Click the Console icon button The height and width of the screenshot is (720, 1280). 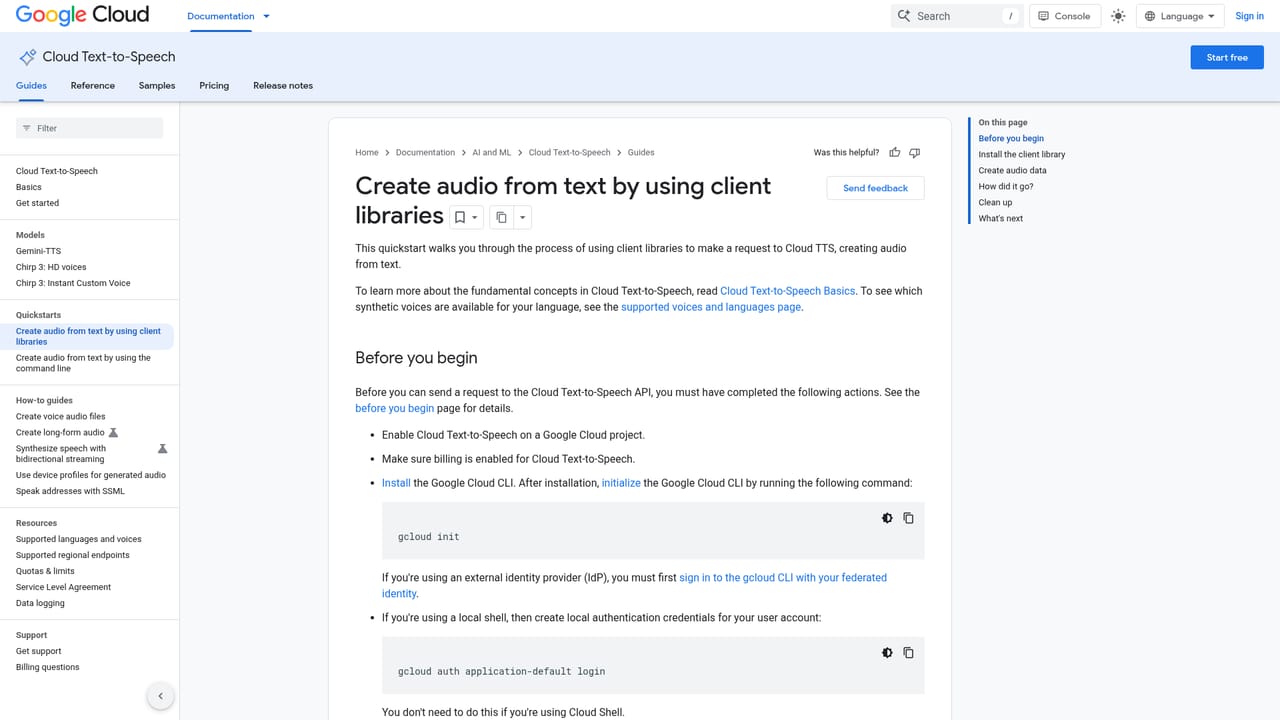pos(1064,16)
